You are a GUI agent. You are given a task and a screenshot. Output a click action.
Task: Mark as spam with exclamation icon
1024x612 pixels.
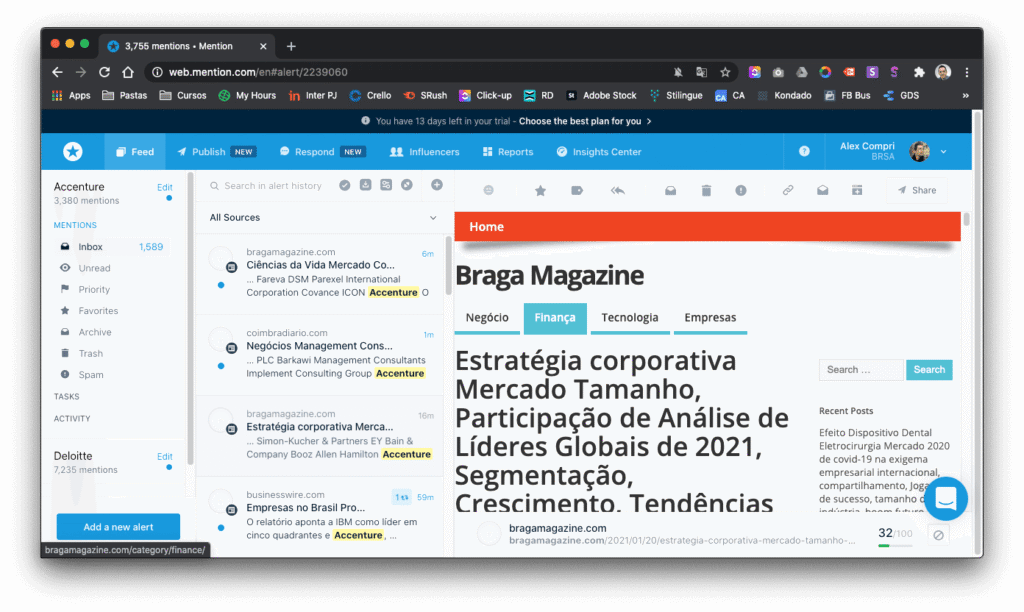[741, 190]
